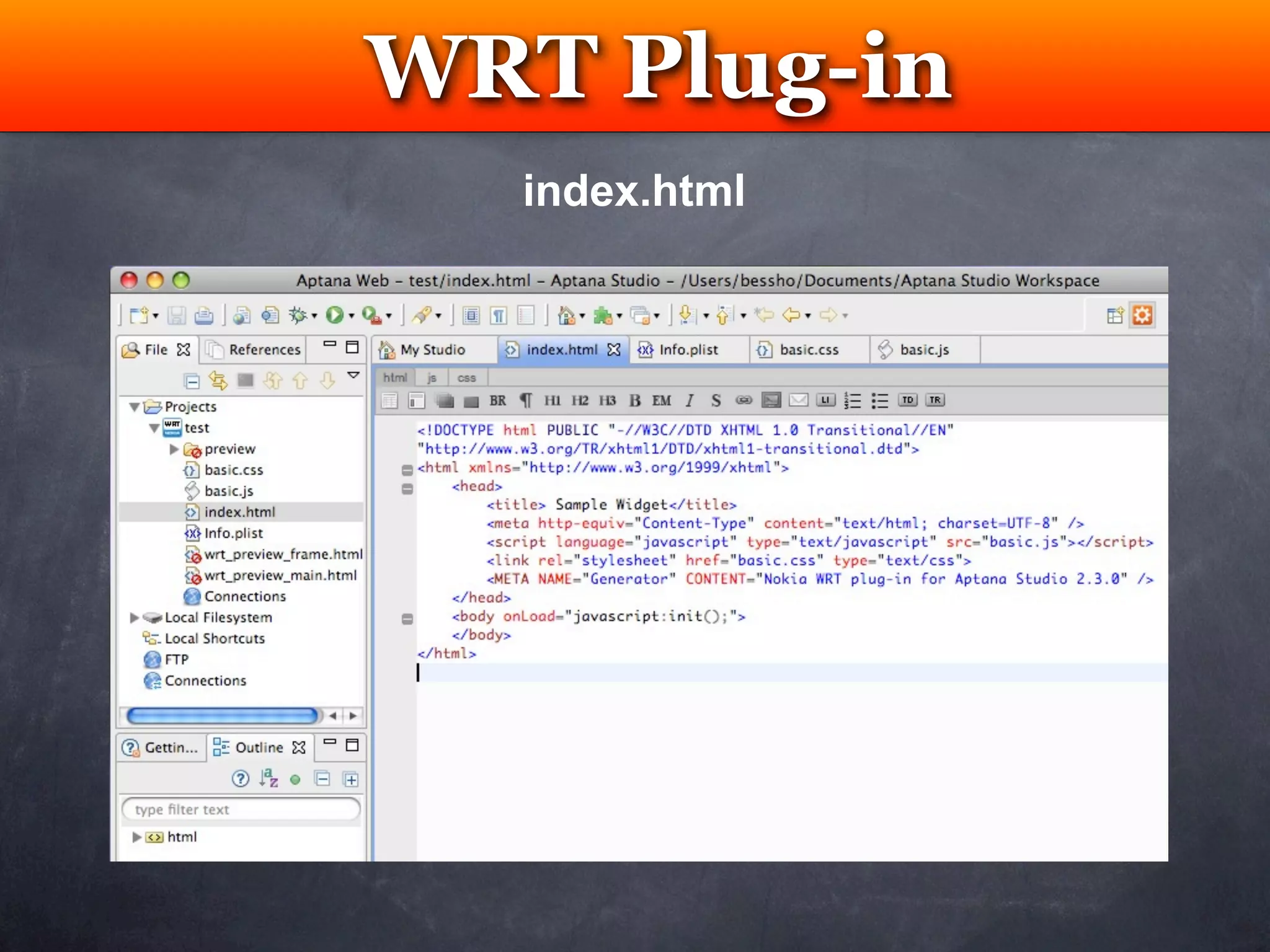Expand the preview folder
The height and width of the screenshot is (952, 1270).
[x=174, y=449]
